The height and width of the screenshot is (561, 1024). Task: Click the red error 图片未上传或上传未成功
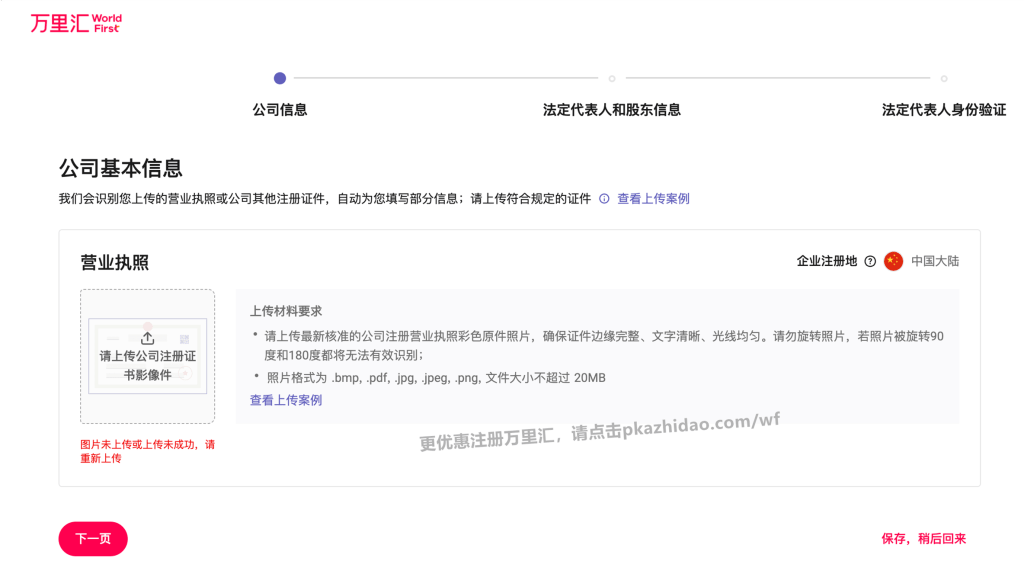148,451
